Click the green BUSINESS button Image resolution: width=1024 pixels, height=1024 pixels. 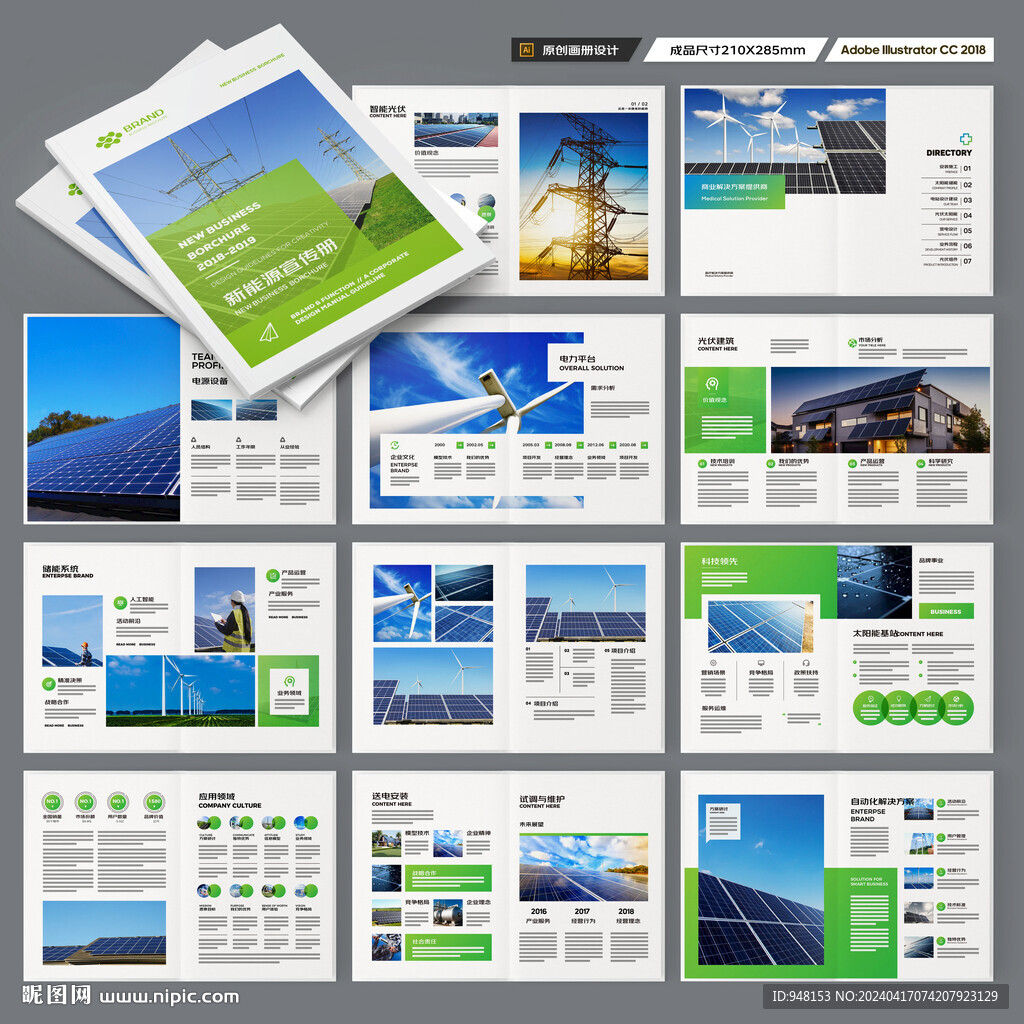[x=946, y=611]
